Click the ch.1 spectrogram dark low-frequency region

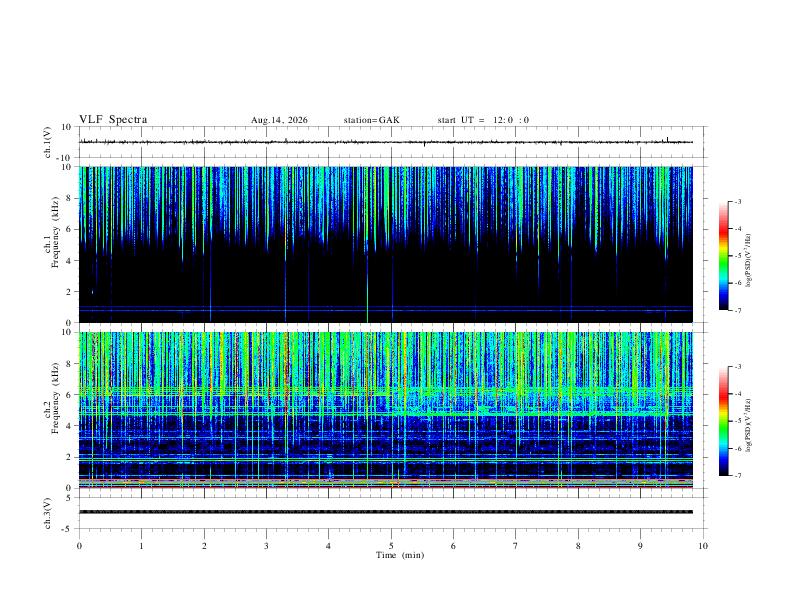pos(386,283)
